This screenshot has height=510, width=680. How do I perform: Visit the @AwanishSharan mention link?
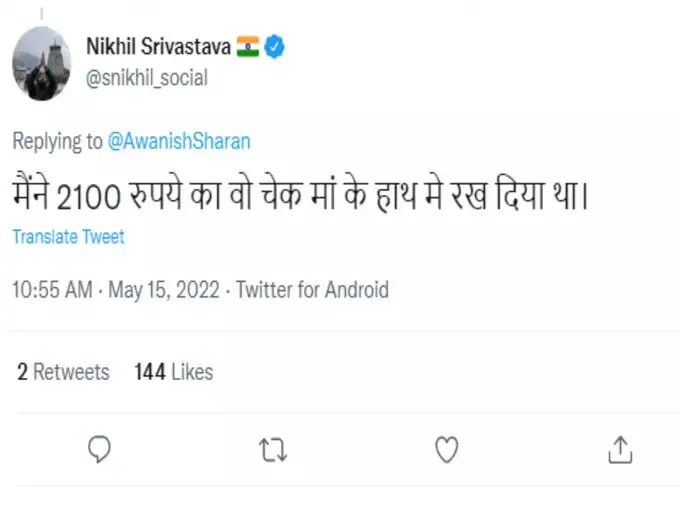(x=179, y=141)
